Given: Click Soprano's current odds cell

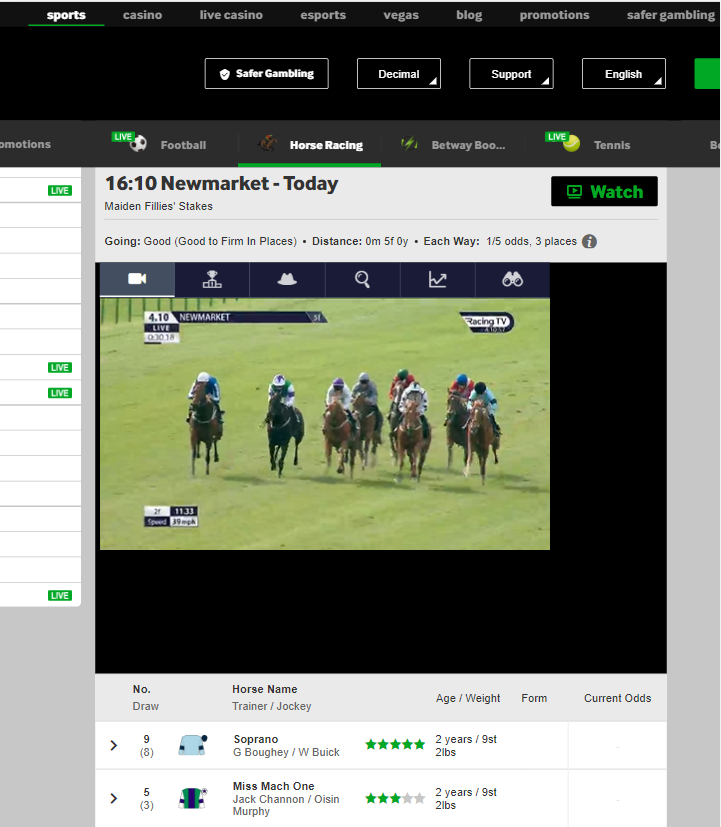Looking at the screenshot, I should click(617, 745).
